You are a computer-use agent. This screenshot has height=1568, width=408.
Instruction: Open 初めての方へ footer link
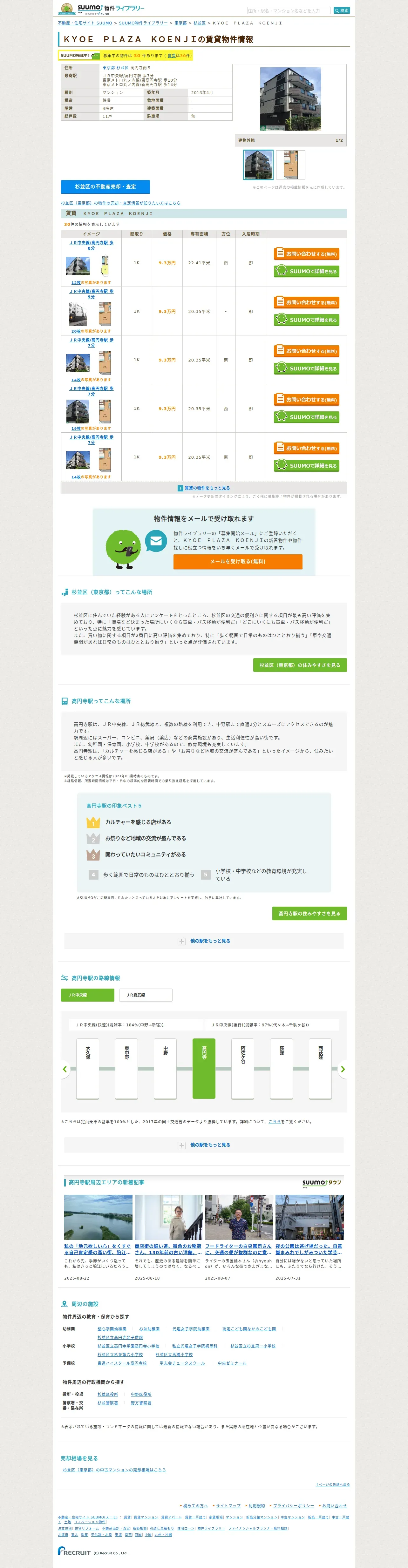pos(195,1505)
